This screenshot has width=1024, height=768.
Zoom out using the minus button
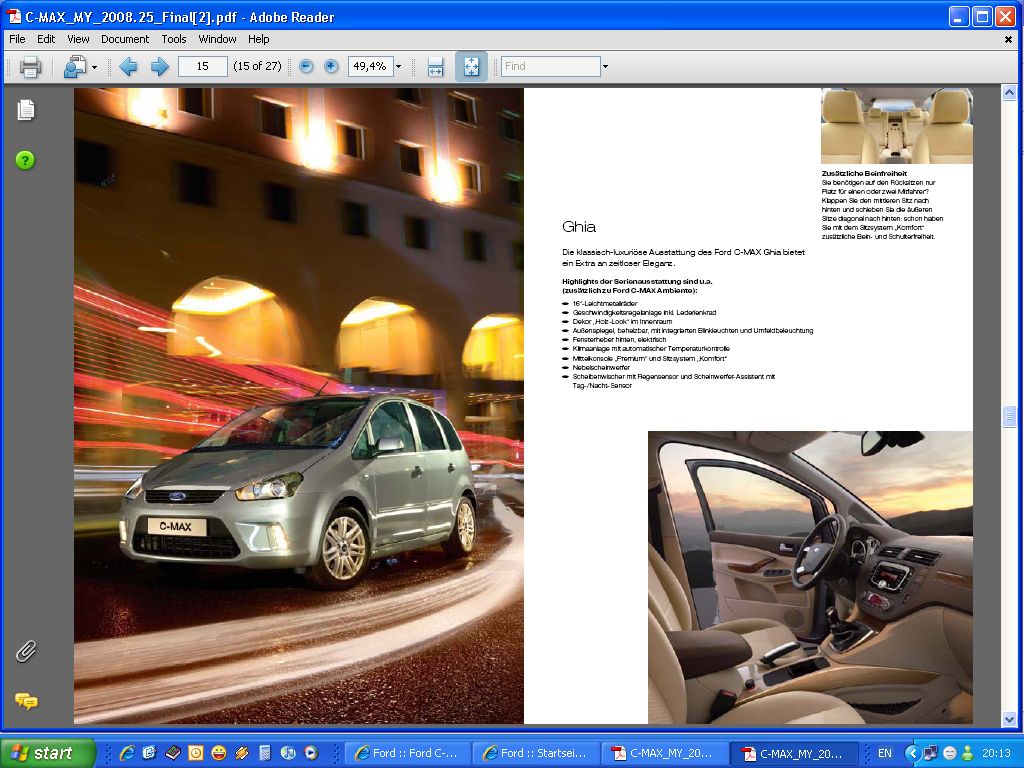(x=306, y=67)
